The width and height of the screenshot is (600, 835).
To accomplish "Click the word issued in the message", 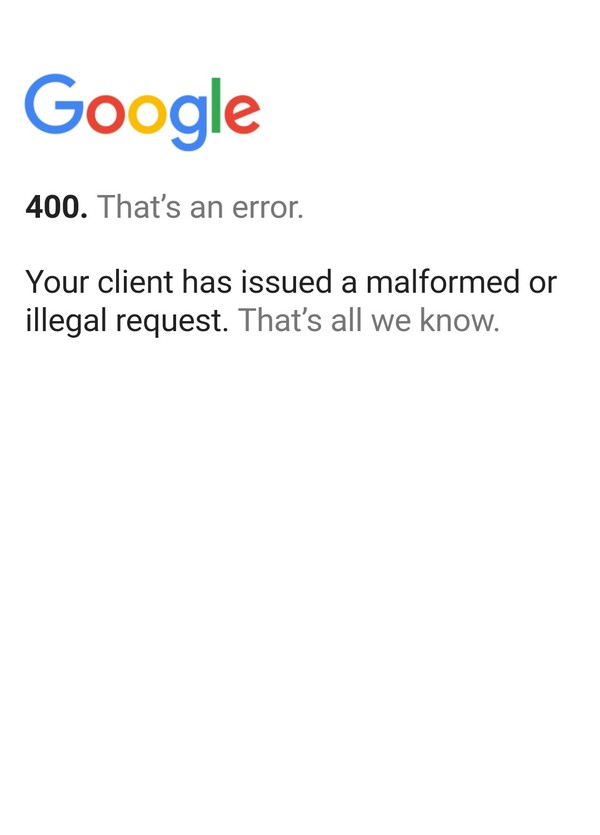I will click(286, 281).
